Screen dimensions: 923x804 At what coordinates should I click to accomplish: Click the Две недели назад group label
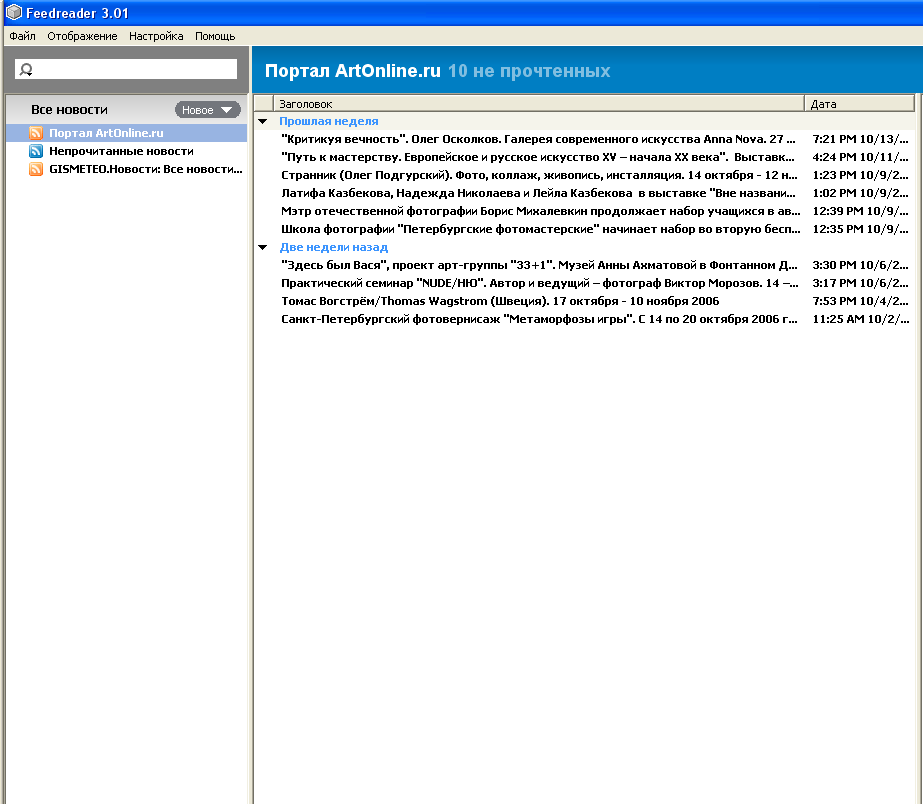tap(334, 247)
